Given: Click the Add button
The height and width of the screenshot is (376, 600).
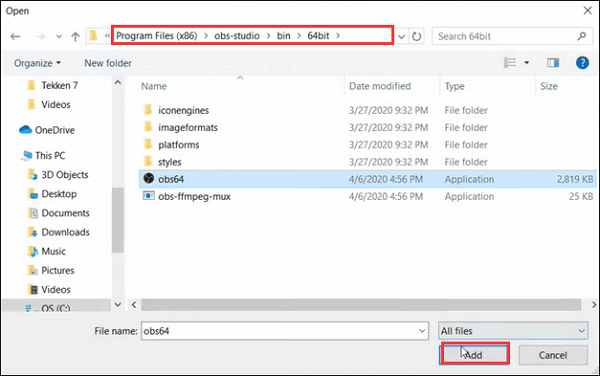Looking at the screenshot, I should click(x=475, y=354).
